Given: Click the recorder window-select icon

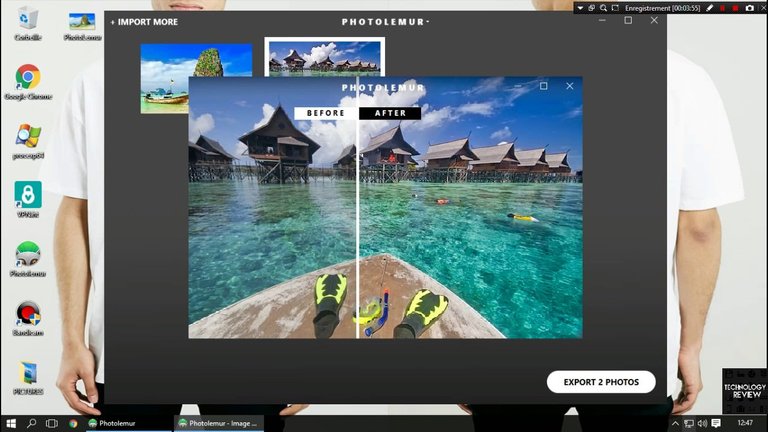Looking at the screenshot, I should [592, 8].
